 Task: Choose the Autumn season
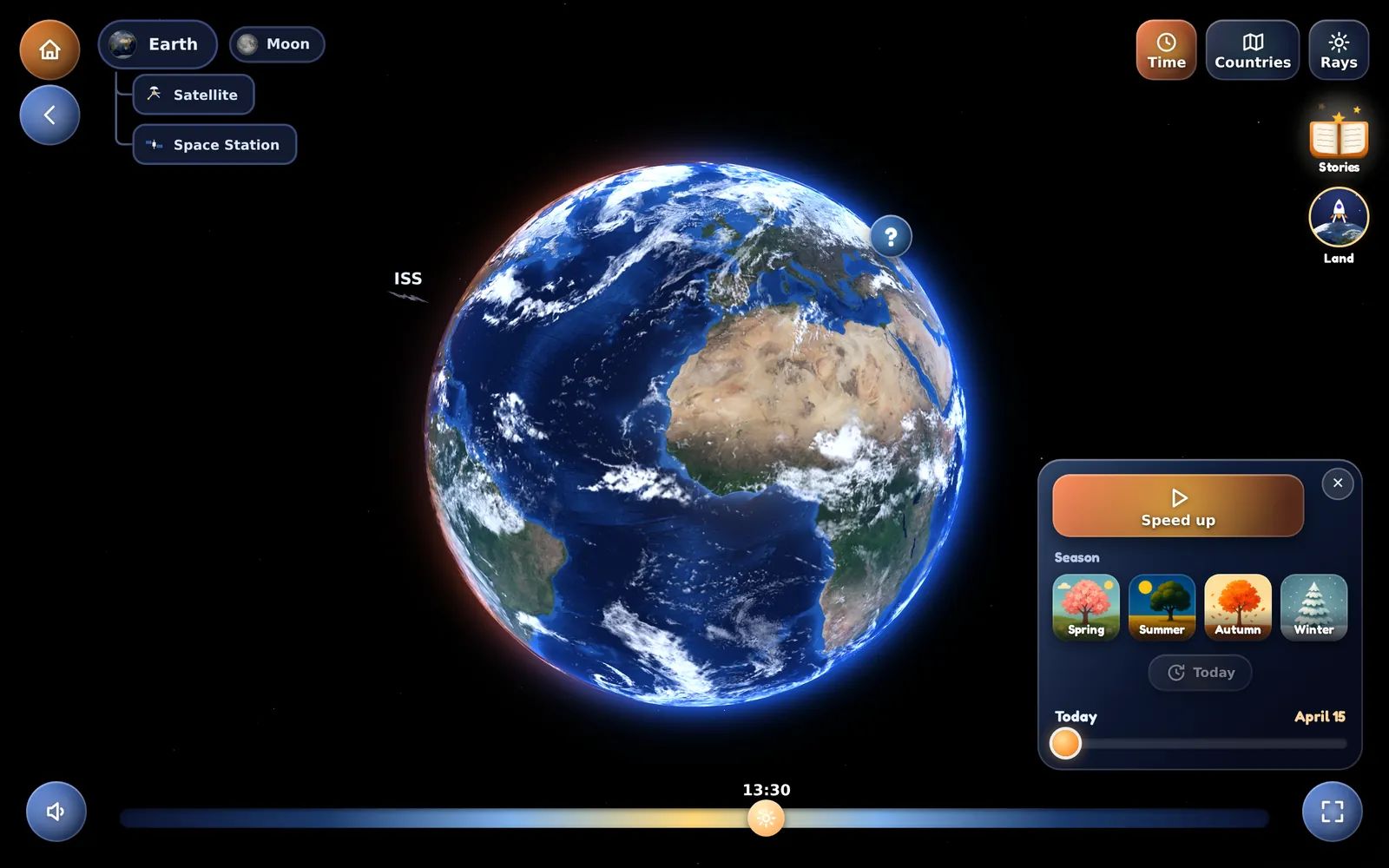[1238, 607]
